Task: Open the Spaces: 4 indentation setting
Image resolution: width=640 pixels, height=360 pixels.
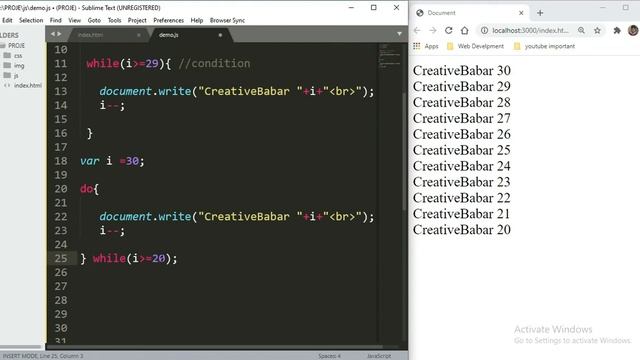Action: [x=329, y=356]
